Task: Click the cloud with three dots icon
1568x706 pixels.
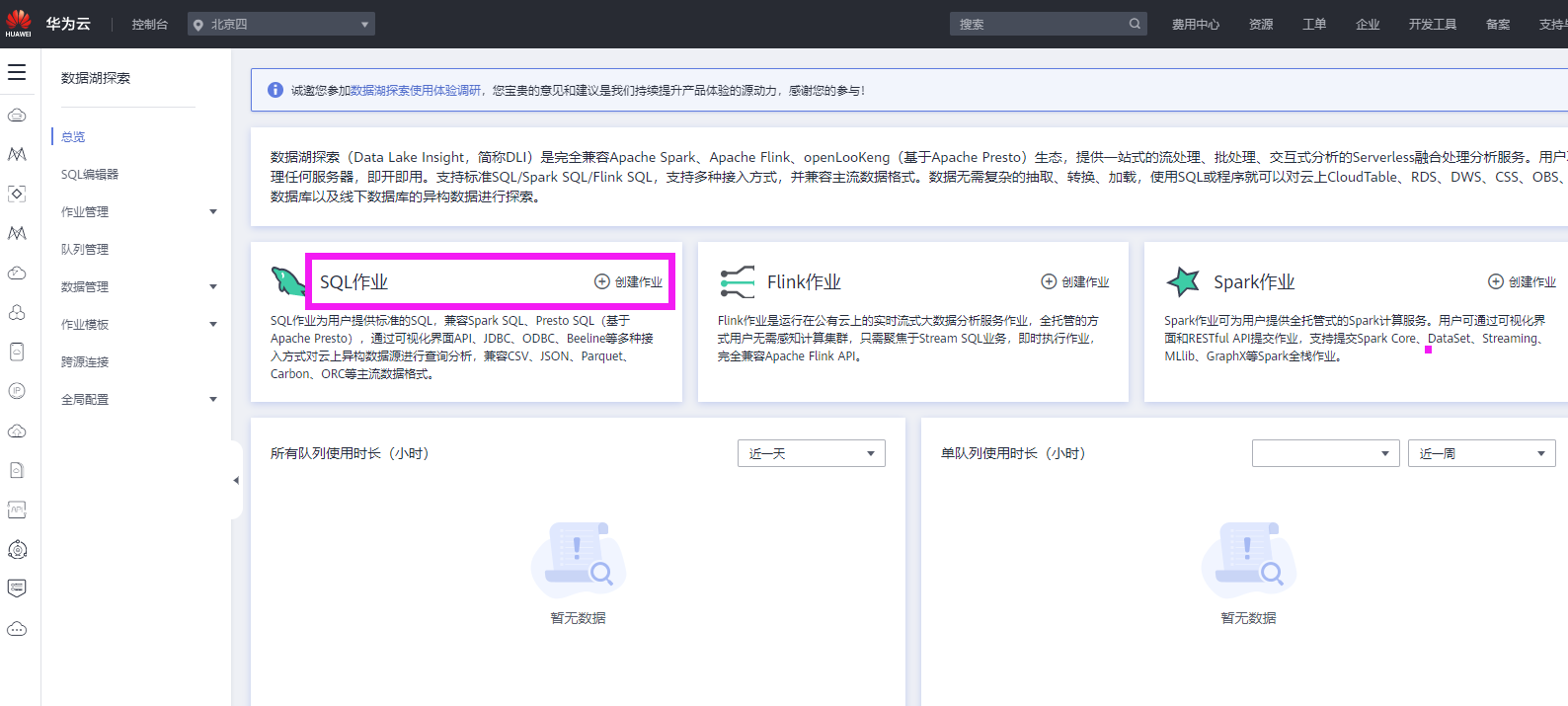Action: tap(17, 628)
